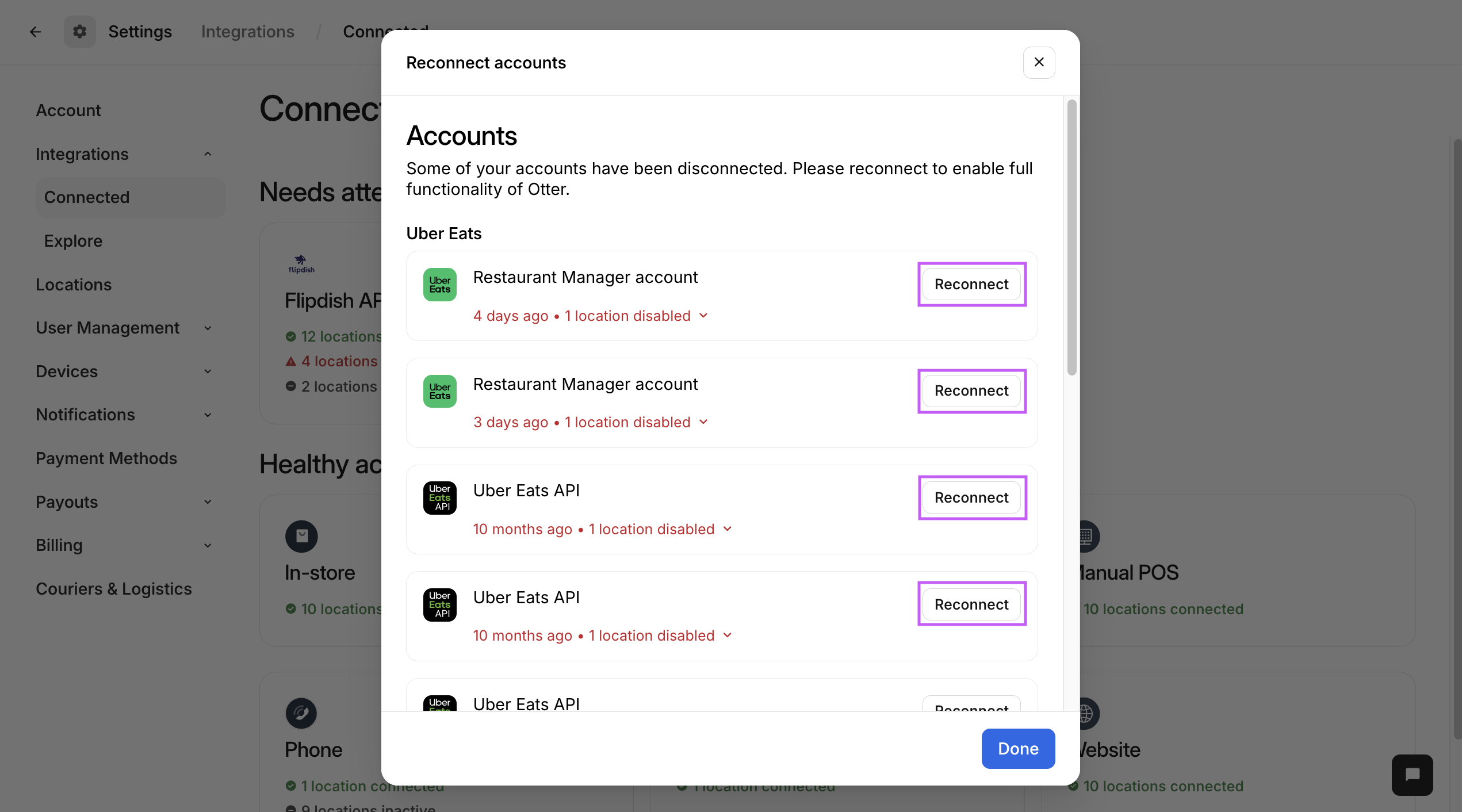Click the first black Uber Eats API logo
The width and height of the screenshot is (1462, 812).
tap(439, 498)
